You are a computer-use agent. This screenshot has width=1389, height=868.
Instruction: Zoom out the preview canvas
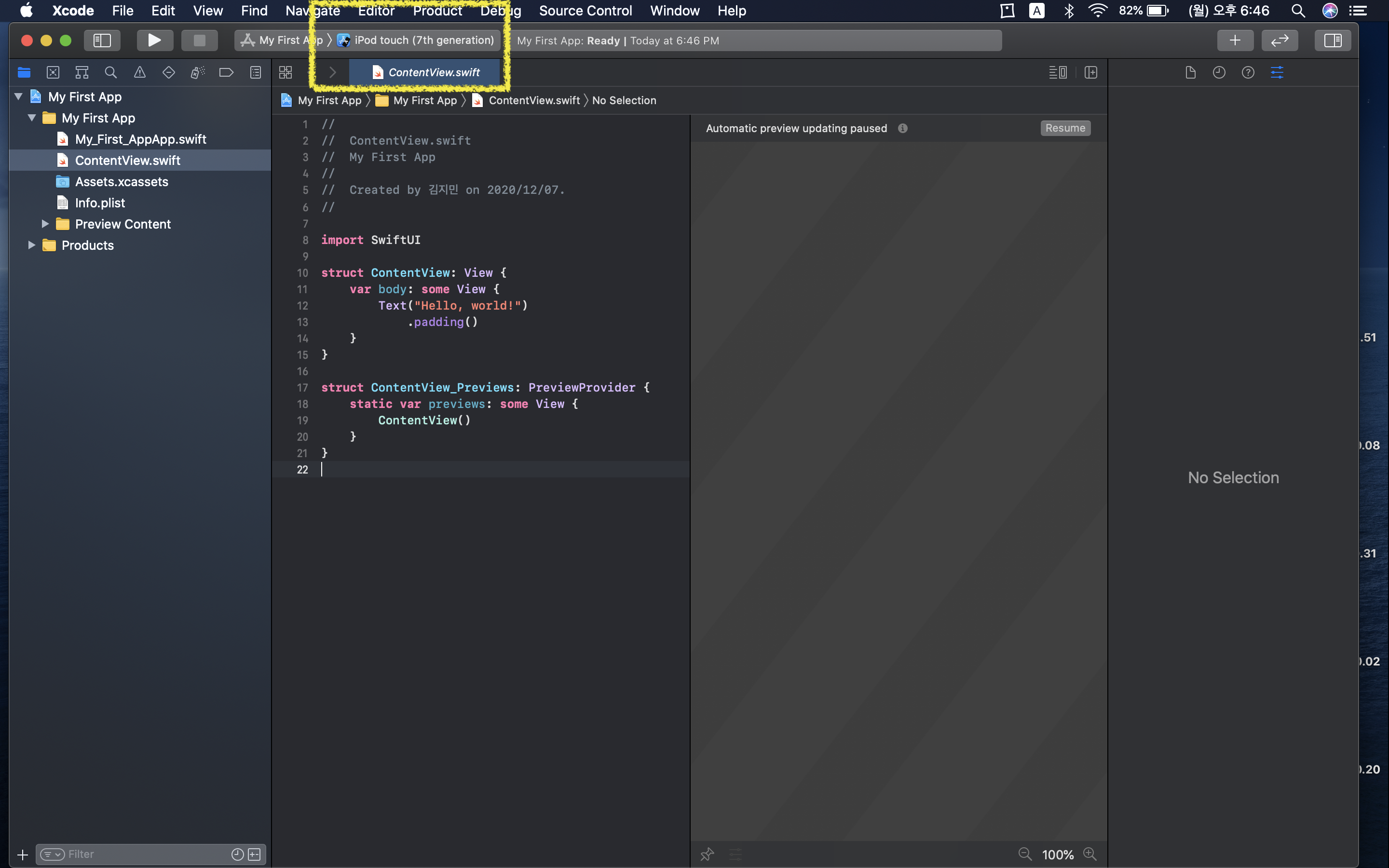(1025, 854)
